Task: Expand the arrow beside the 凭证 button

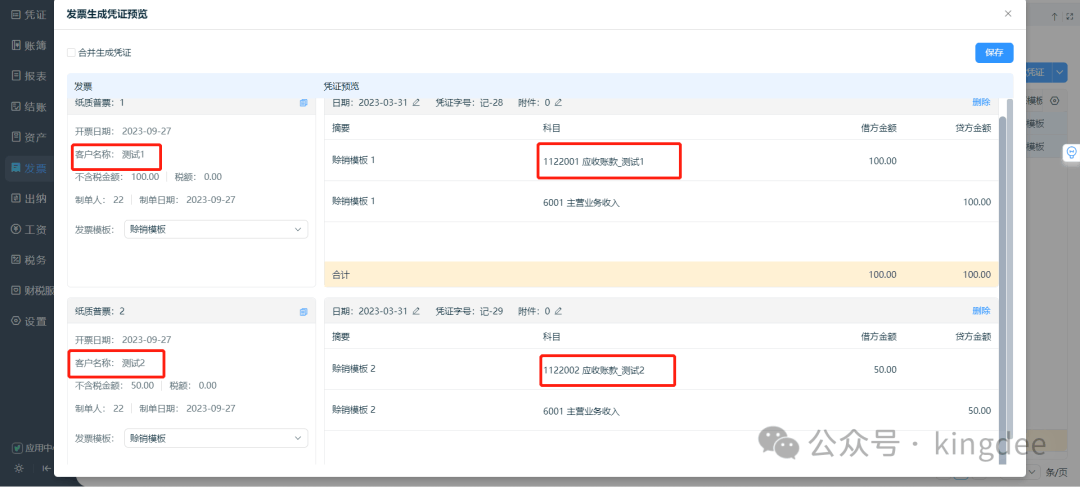Action: pyautogui.click(x=1060, y=72)
